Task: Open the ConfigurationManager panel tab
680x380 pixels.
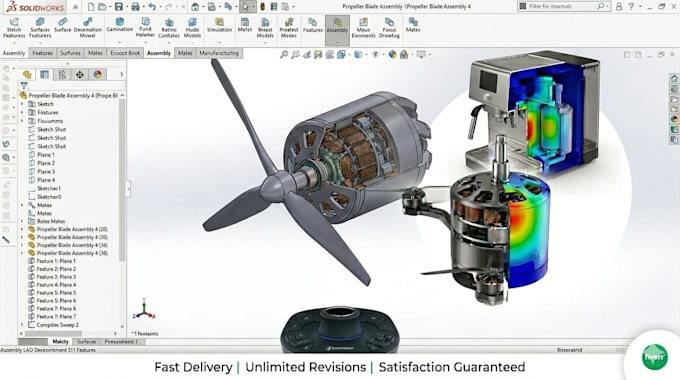Action: [x=62, y=74]
